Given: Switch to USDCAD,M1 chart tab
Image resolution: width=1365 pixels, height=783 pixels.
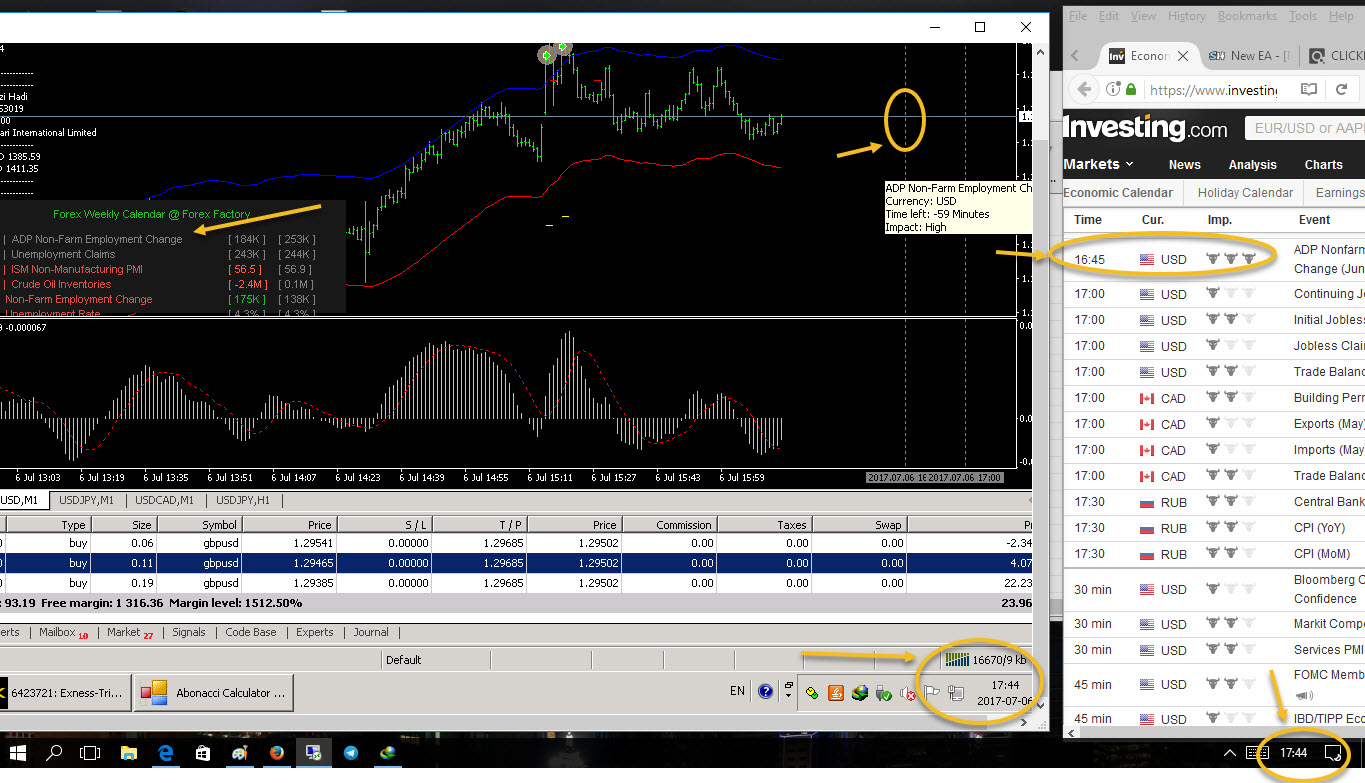Looking at the screenshot, I should coord(166,500).
